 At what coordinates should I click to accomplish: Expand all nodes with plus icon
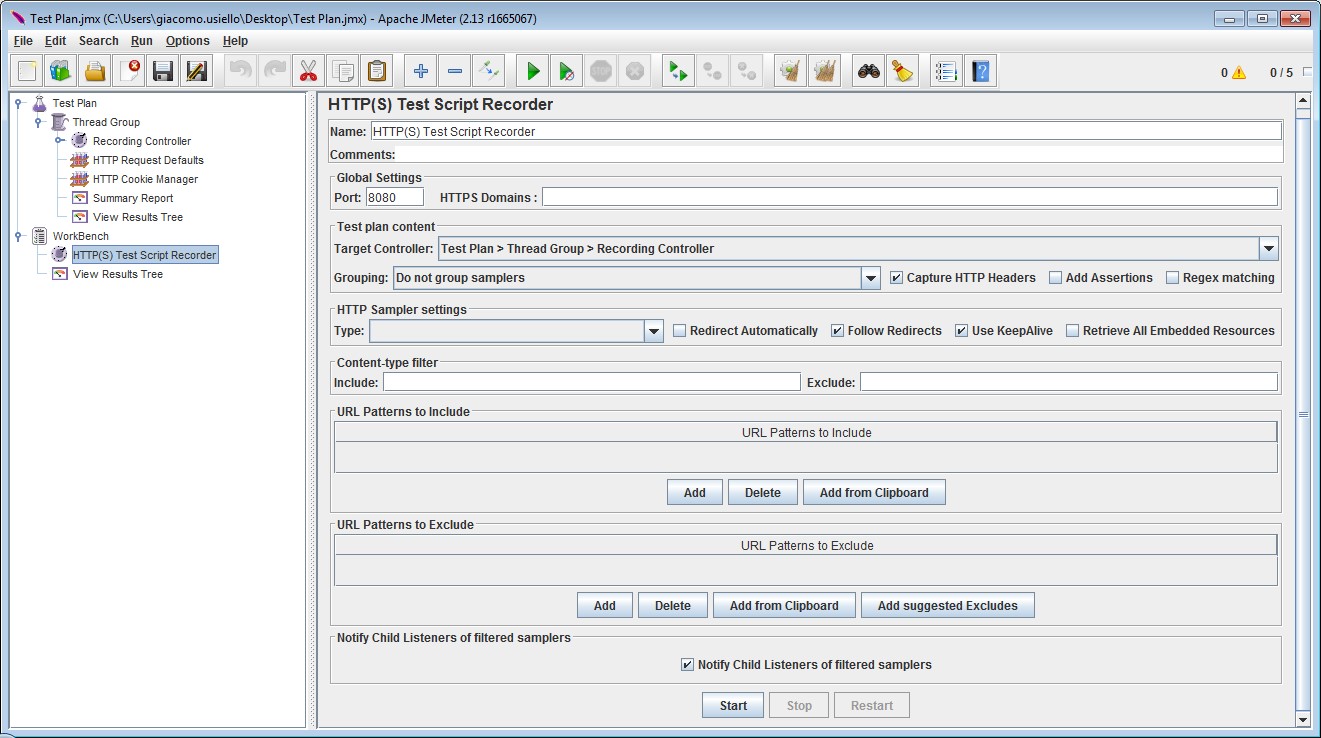pos(421,71)
